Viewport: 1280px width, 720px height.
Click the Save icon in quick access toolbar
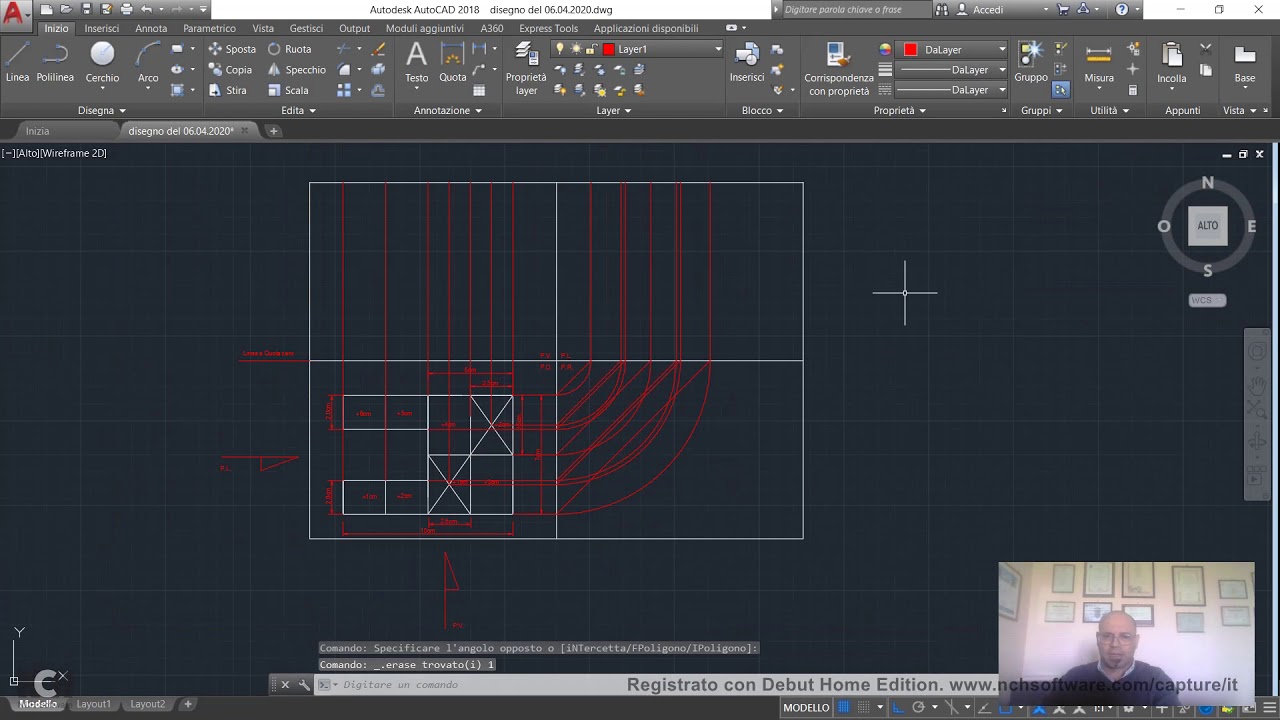(86, 9)
